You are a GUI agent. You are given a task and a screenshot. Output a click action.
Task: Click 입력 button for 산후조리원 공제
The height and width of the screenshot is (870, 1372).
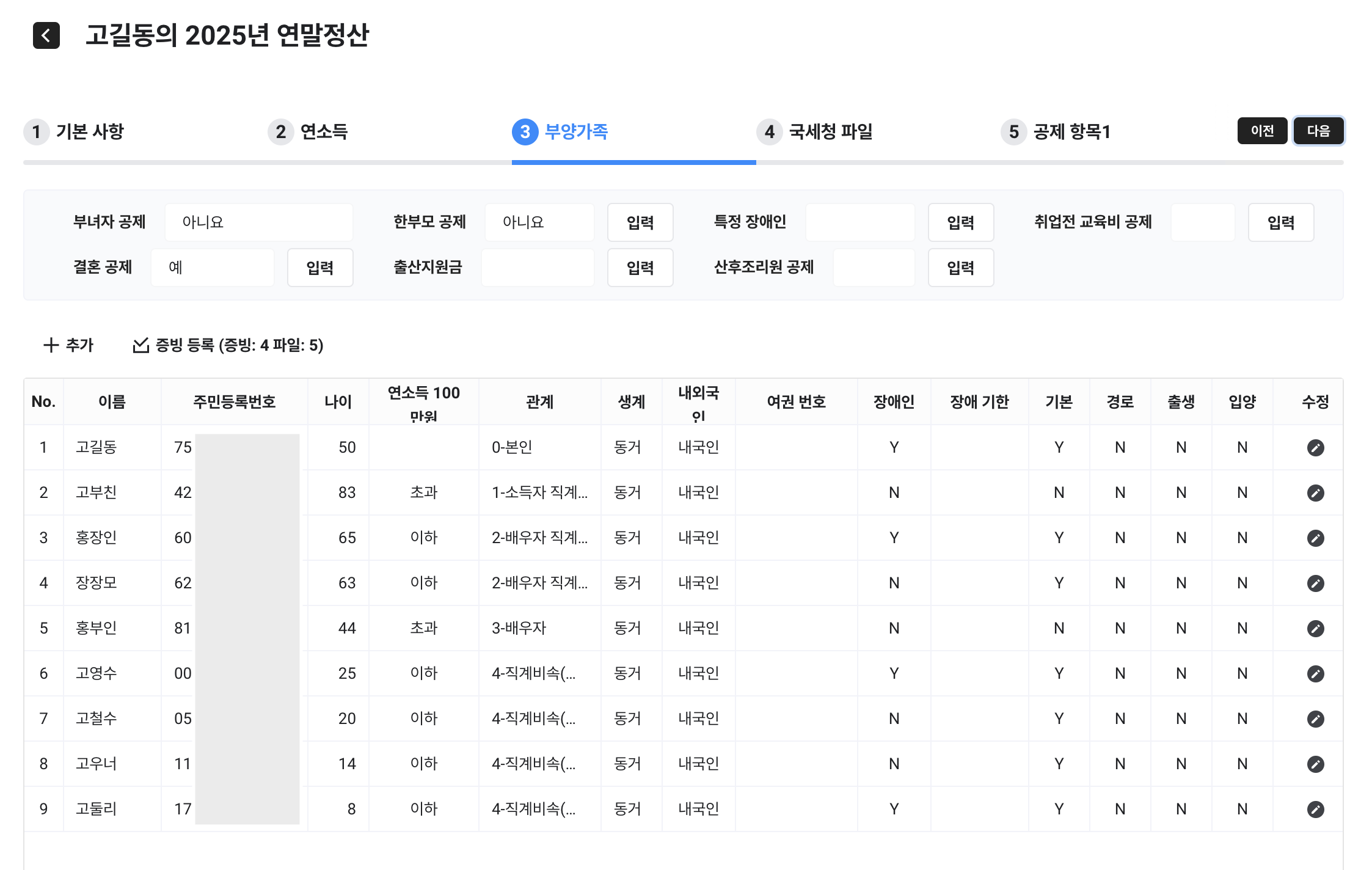coord(960,268)
